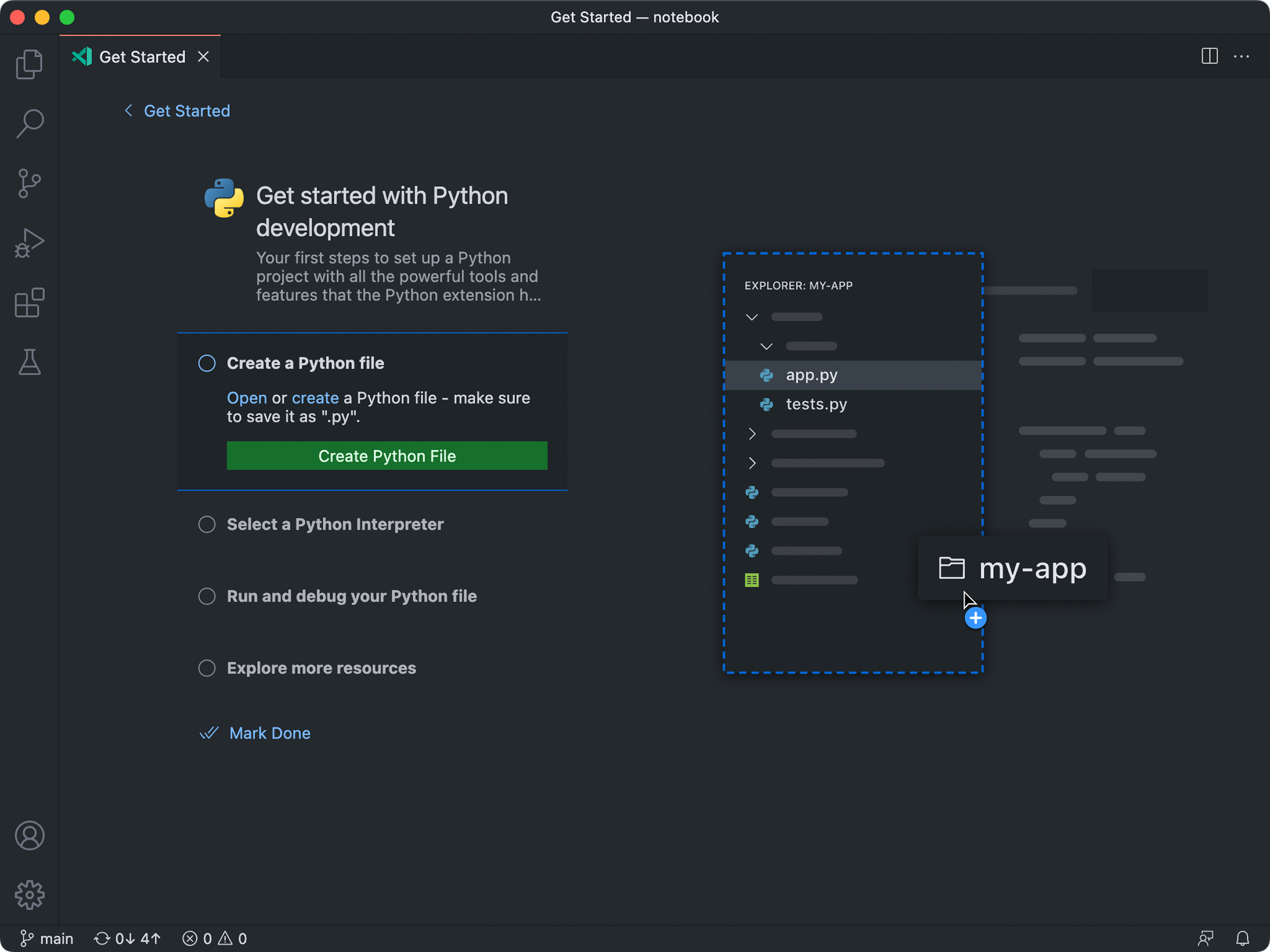Click the EXPLORER: MY-APP header text
This screenshot has height=952, width=1270.
pyautogui.click(x=799, y=286)
